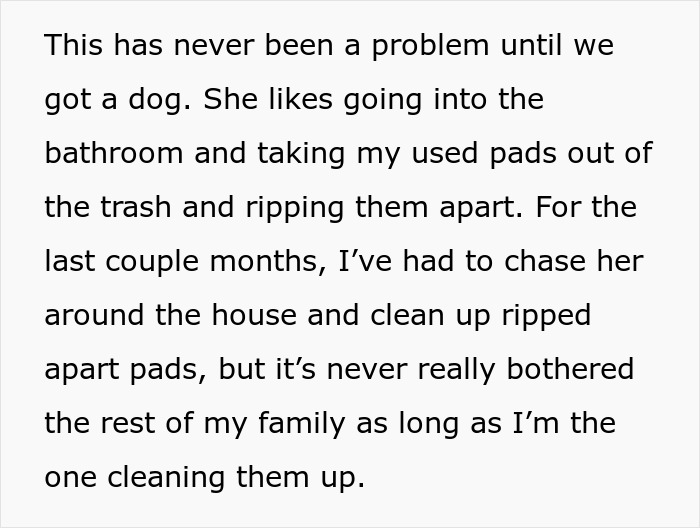The height and width of the screenshot is (528, 700).
Task: Select the word "dog." in second line
Action: click(x=159, y=102)
